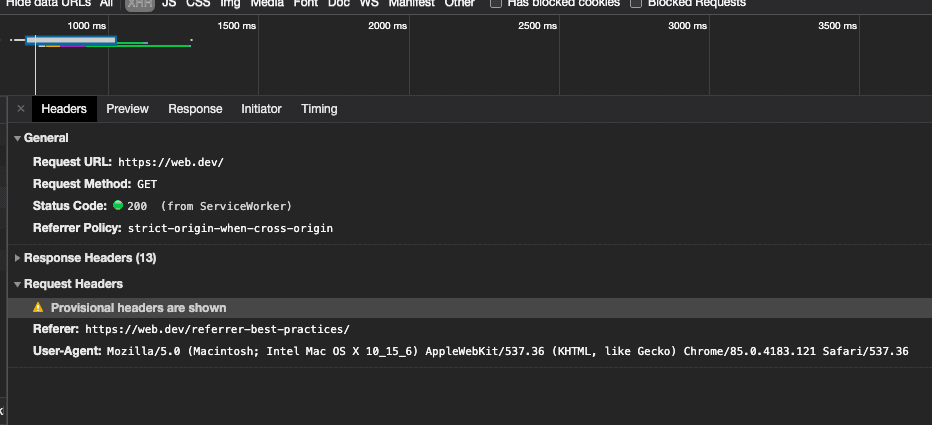Image resolution: width=932 pixels, height=425 pixels.
Task: Click the warning icon beside Provisional headers
Action: tap(39, 308)
